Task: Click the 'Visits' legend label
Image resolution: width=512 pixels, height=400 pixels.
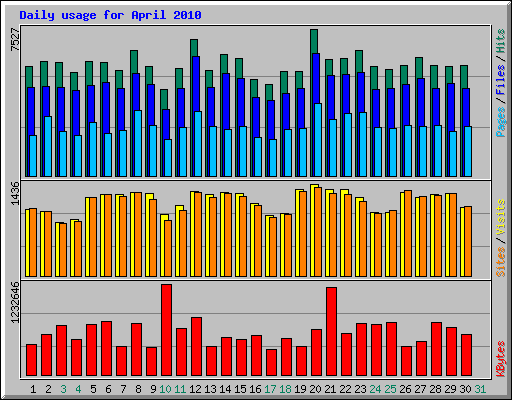Action: pos(501,218)
